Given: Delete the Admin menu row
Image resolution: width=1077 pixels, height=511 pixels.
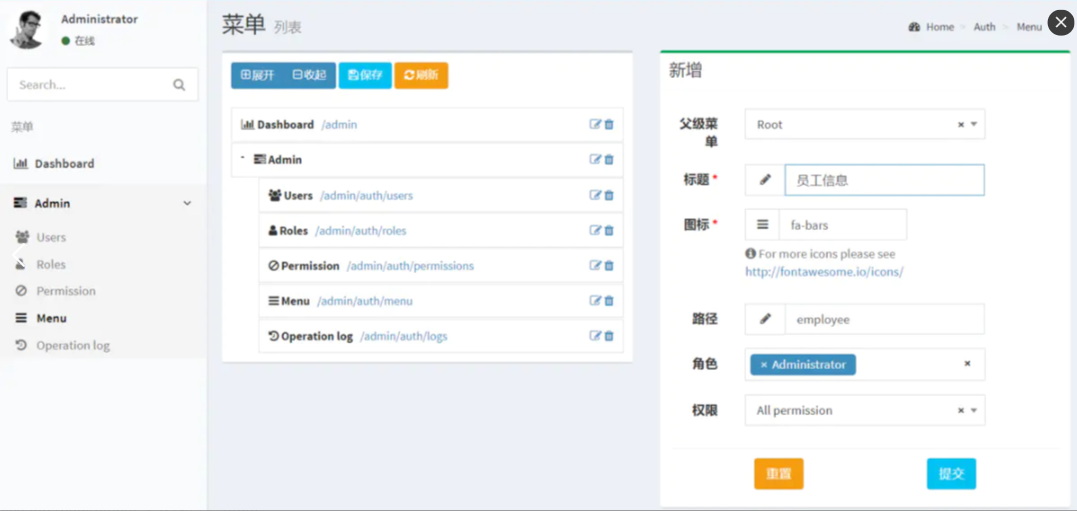Looking at the screenshot, I should click(x=609, y=159).
